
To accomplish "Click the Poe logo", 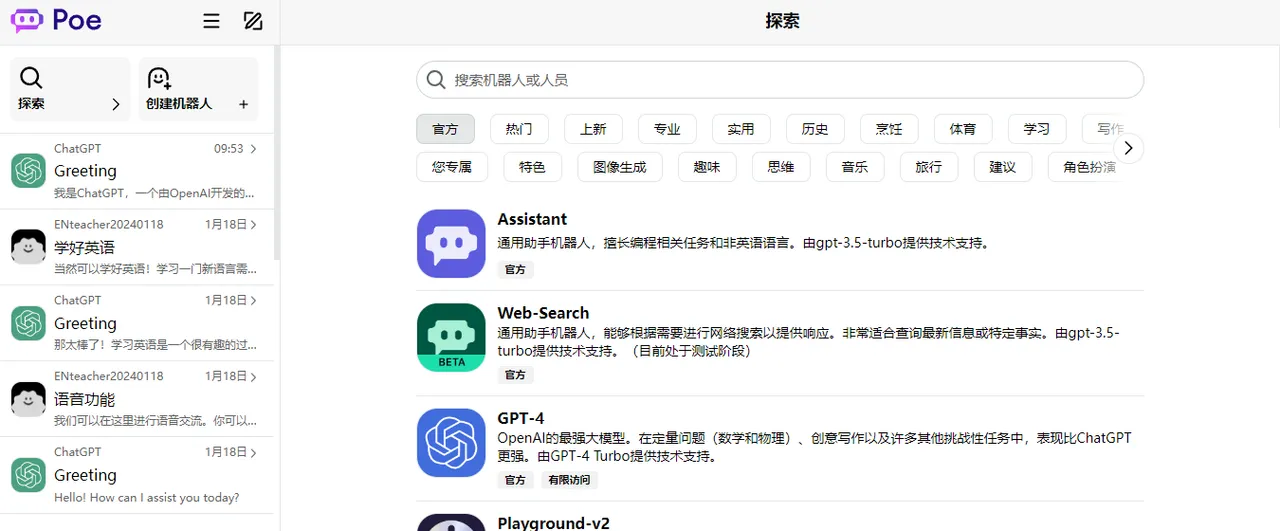I will (56, 20).
